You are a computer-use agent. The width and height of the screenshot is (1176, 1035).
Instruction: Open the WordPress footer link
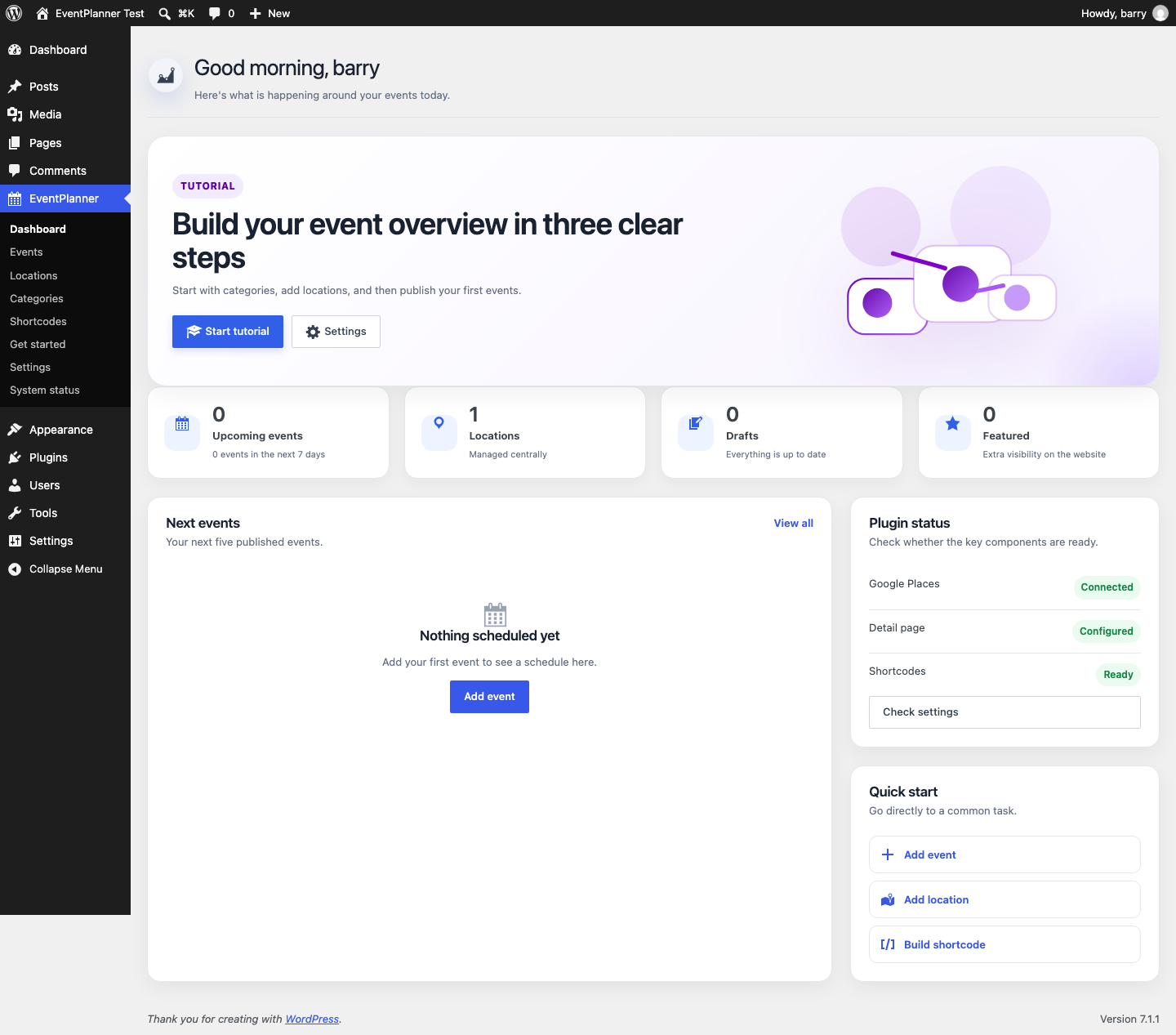tap(312, 1019)
